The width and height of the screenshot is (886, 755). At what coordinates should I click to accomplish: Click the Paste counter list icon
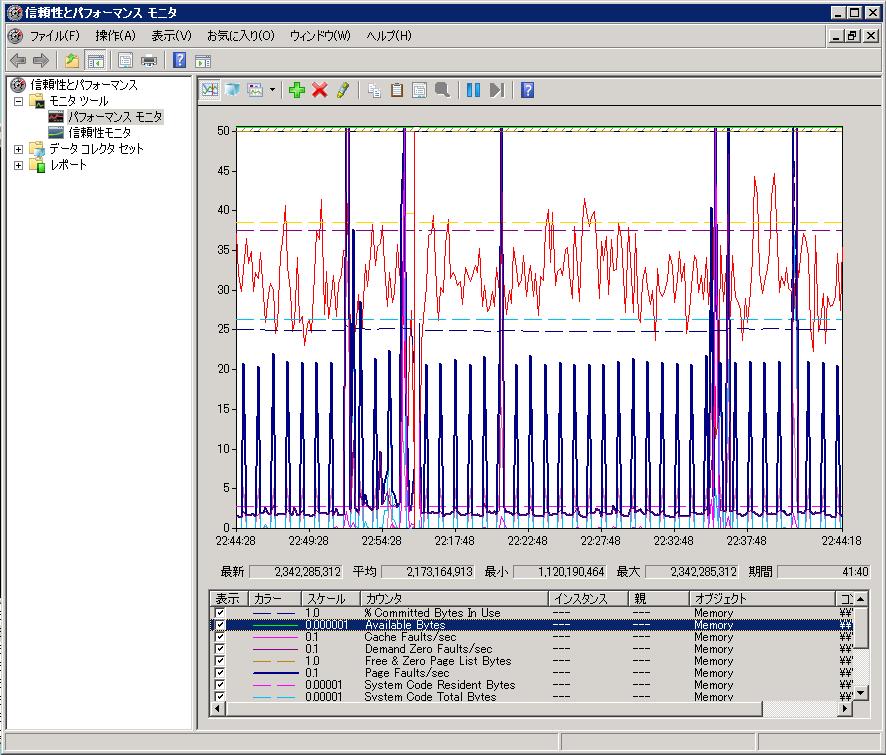pyautogui.click(x=397, y=90)
